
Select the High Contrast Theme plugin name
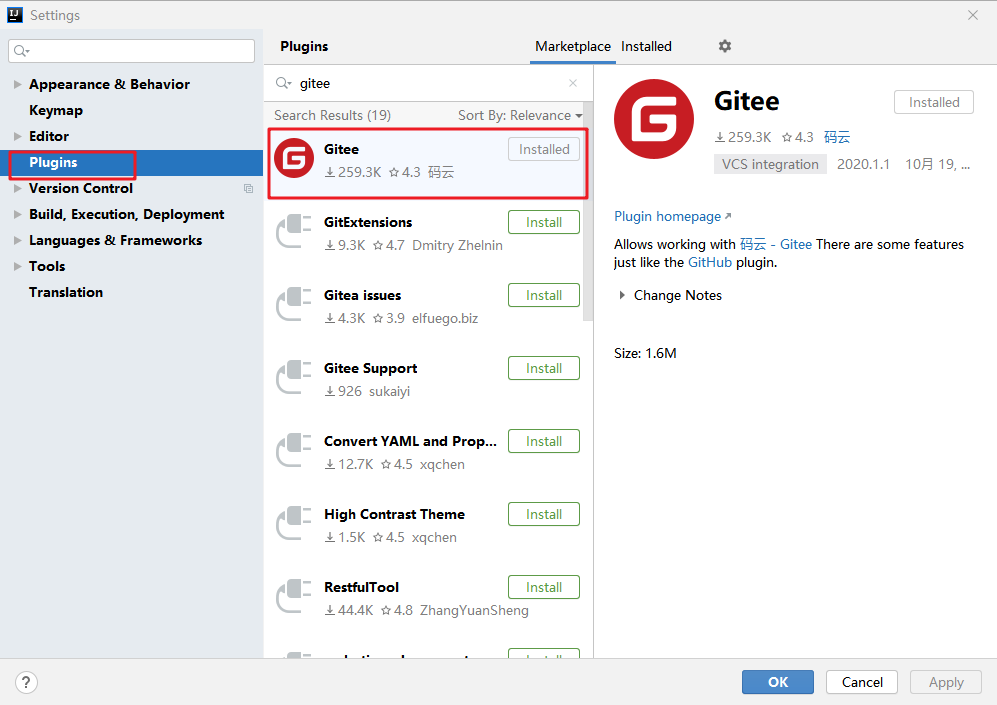pyautogui.click(x=394, y=514)
